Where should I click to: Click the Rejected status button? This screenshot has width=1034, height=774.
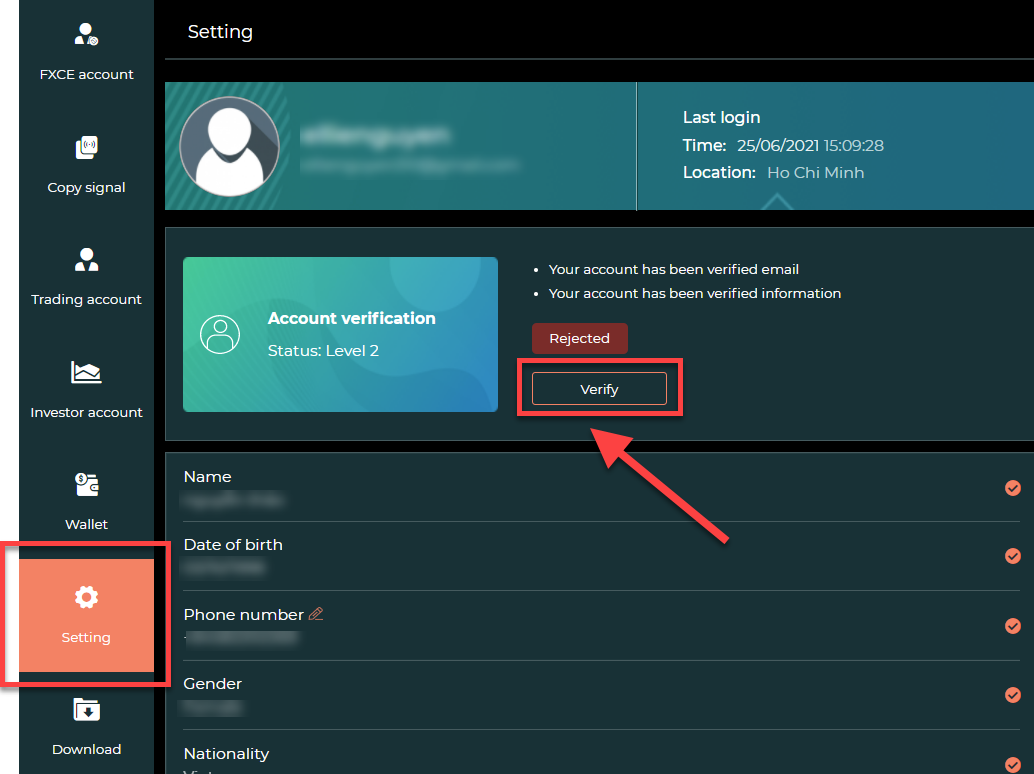coord(580,338)
